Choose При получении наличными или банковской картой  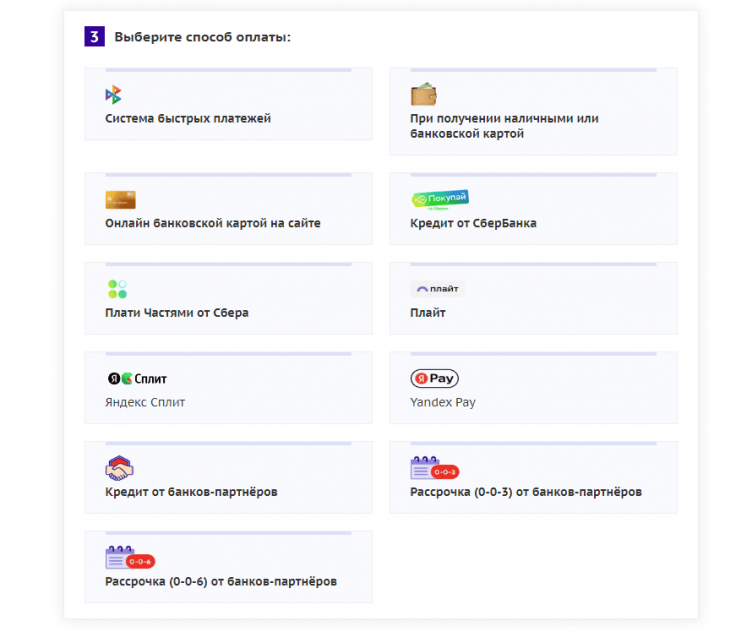(x=504, y=125)
